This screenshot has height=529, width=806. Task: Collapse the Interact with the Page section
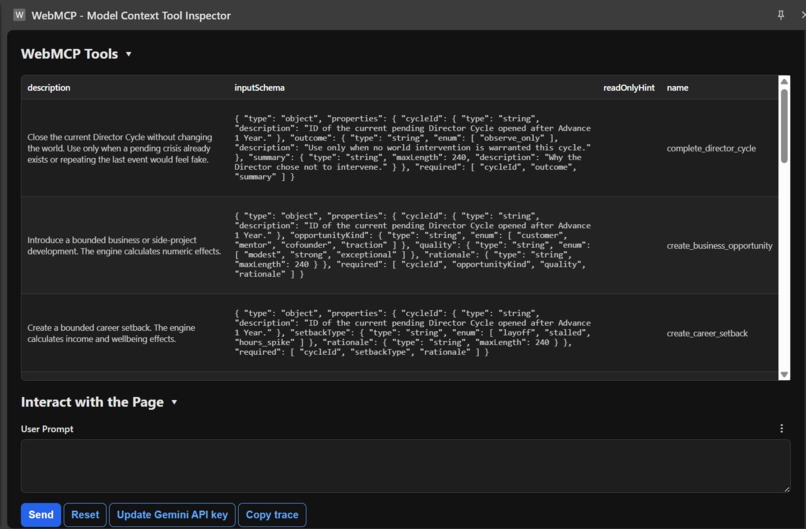click(174, 402)
